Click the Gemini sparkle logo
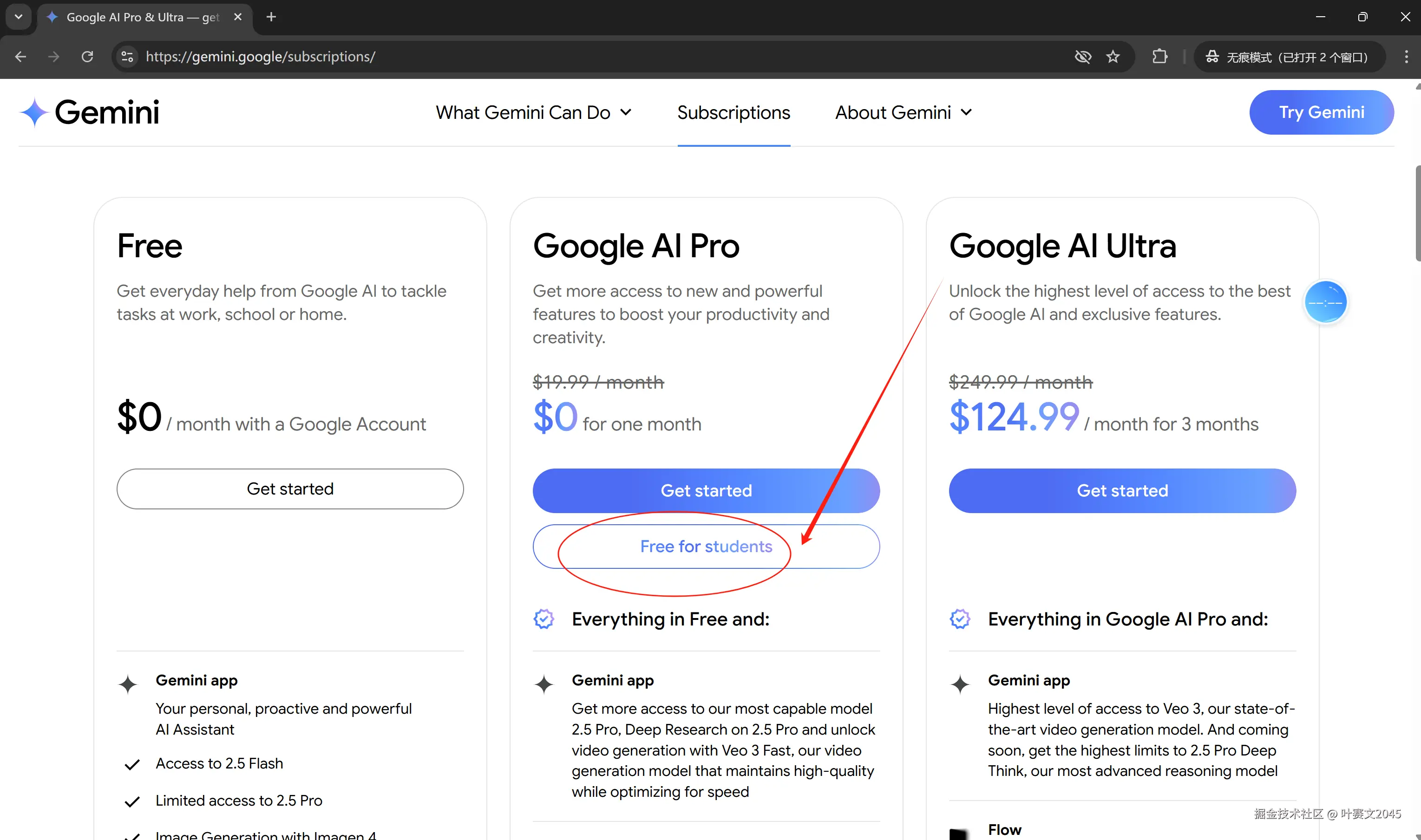This screenshot has width=1421, height=840. tap(34, 112)
